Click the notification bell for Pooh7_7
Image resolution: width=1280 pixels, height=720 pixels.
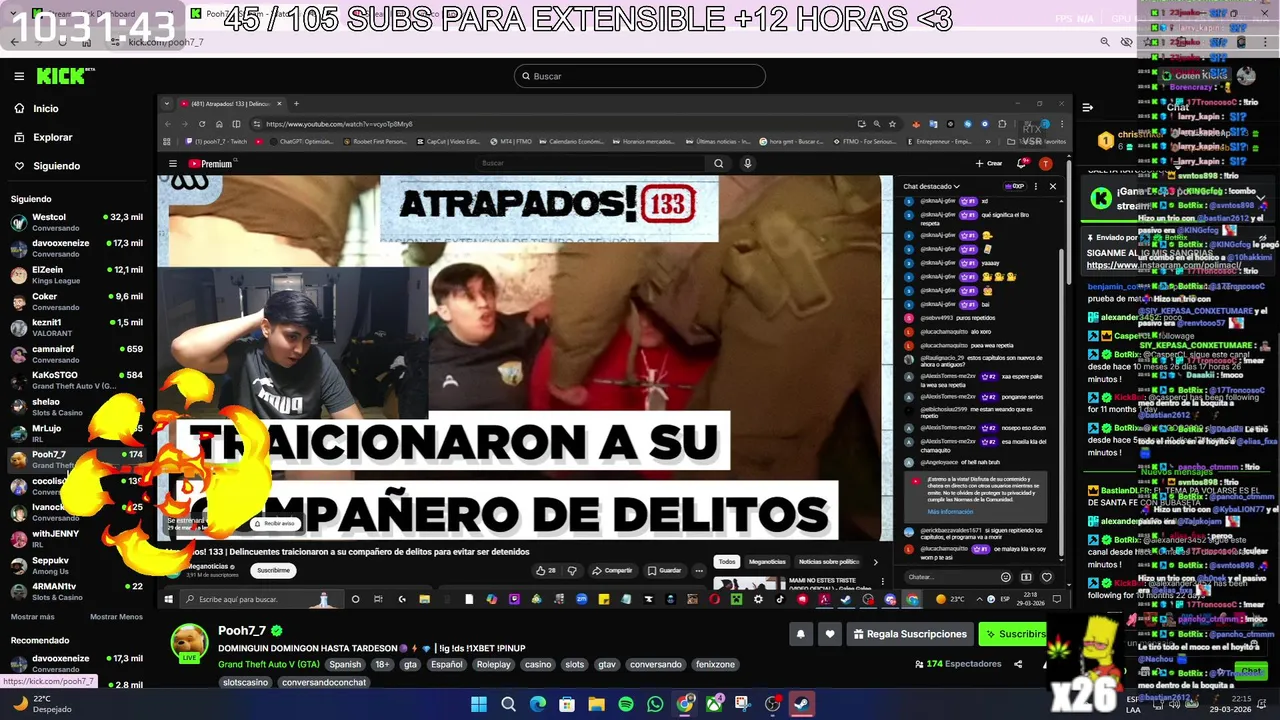(x=800, y=634)
